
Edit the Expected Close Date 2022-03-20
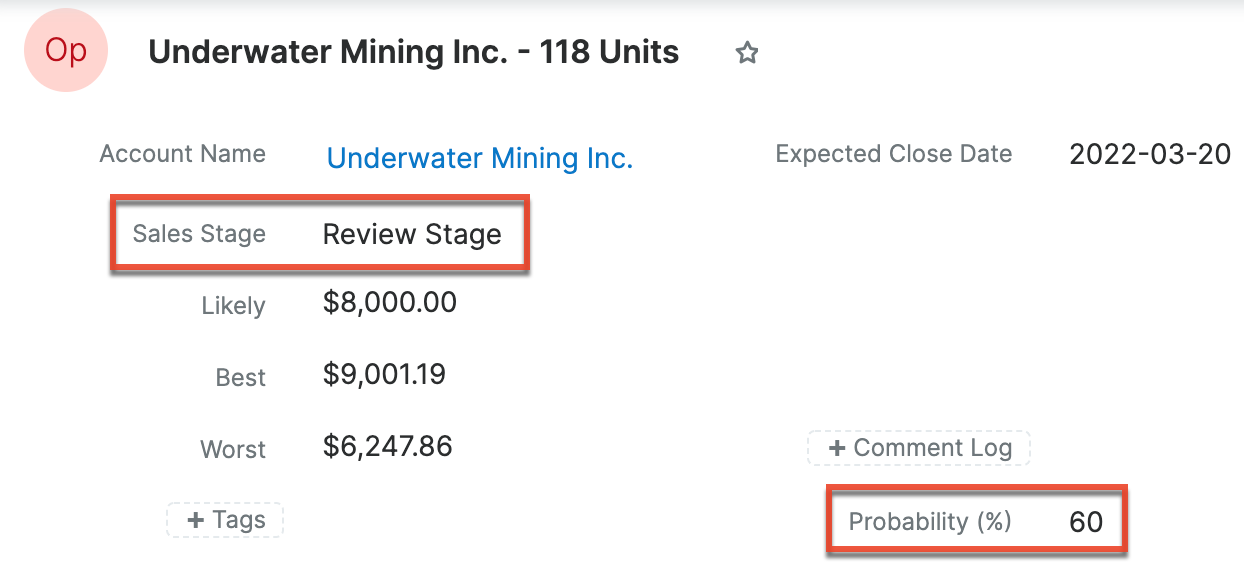(x=1150, y=154)
